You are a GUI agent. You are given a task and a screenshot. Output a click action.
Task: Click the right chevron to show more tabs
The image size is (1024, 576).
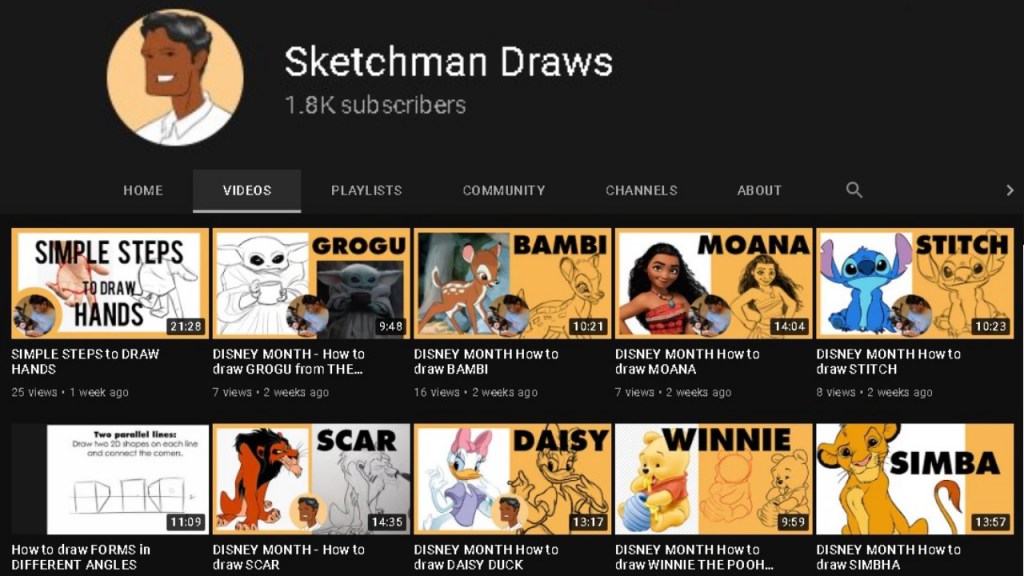coord(1010,190)
